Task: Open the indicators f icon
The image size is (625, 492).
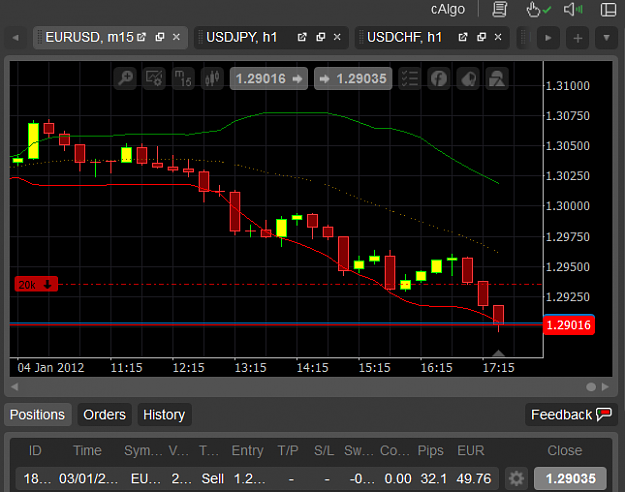Action: point(439,78)
